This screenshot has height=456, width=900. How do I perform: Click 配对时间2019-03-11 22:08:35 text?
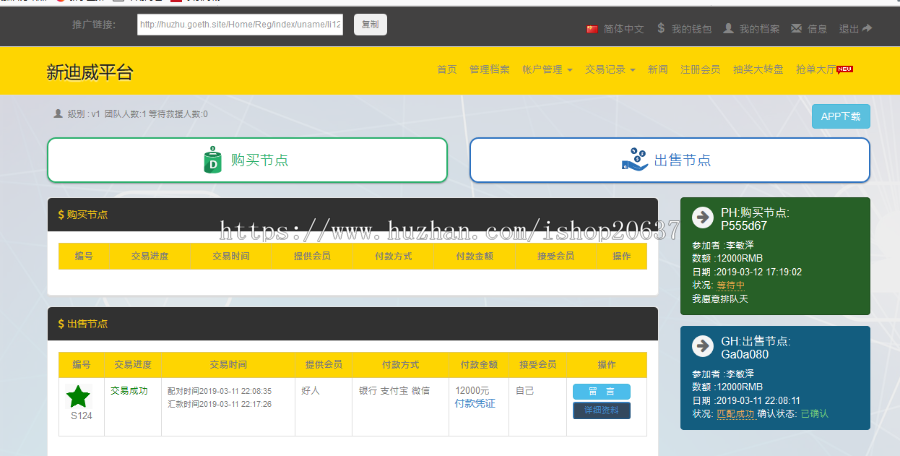[x=219, y=391]
